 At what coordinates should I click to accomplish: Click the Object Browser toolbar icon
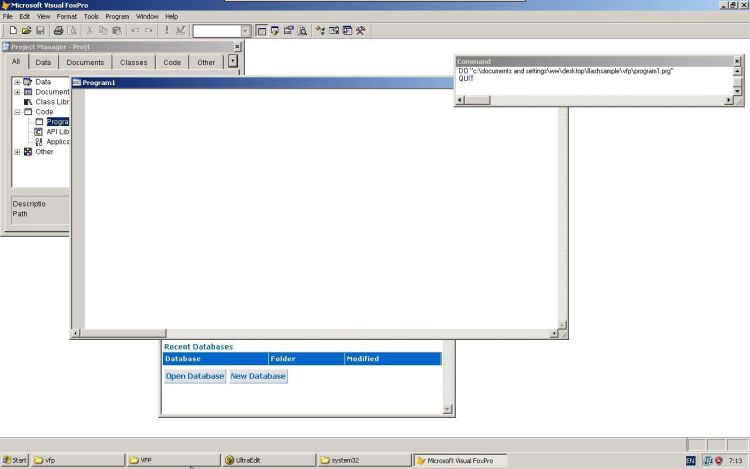334,31
